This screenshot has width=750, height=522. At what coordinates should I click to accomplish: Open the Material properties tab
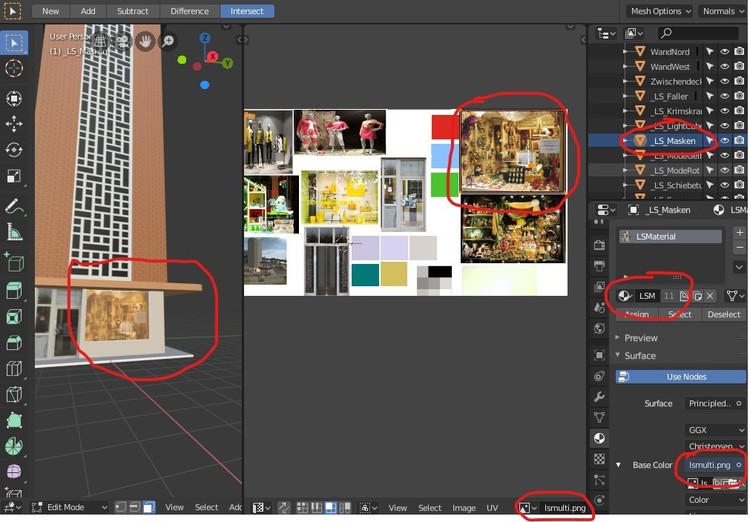click(599, 438)
